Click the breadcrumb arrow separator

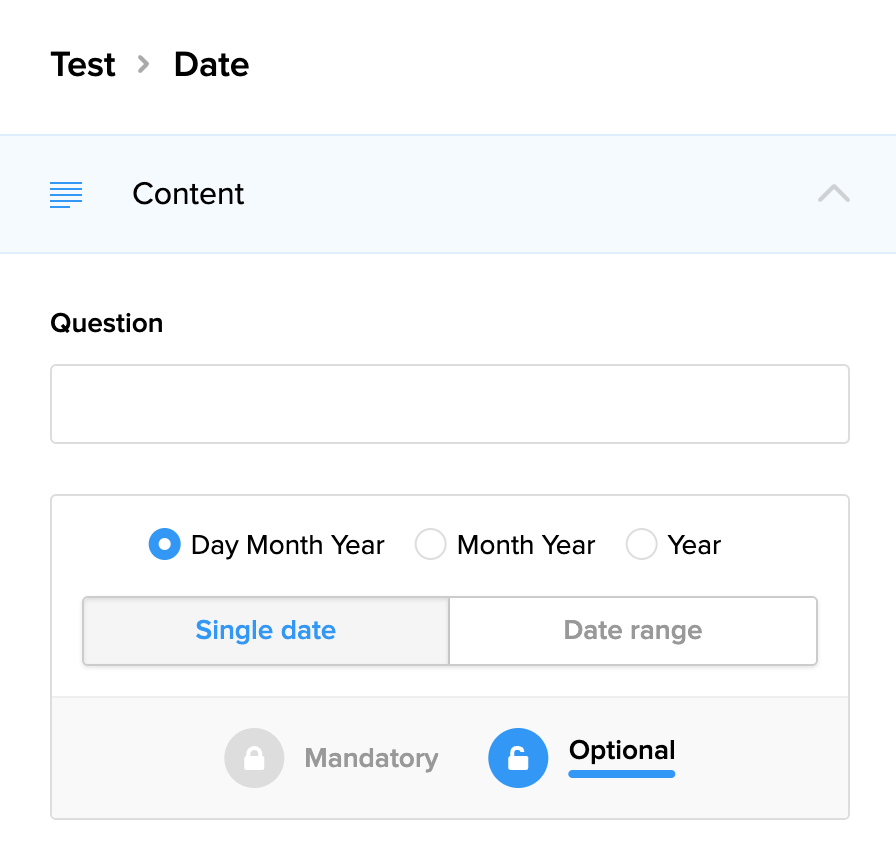click(144, 65)
